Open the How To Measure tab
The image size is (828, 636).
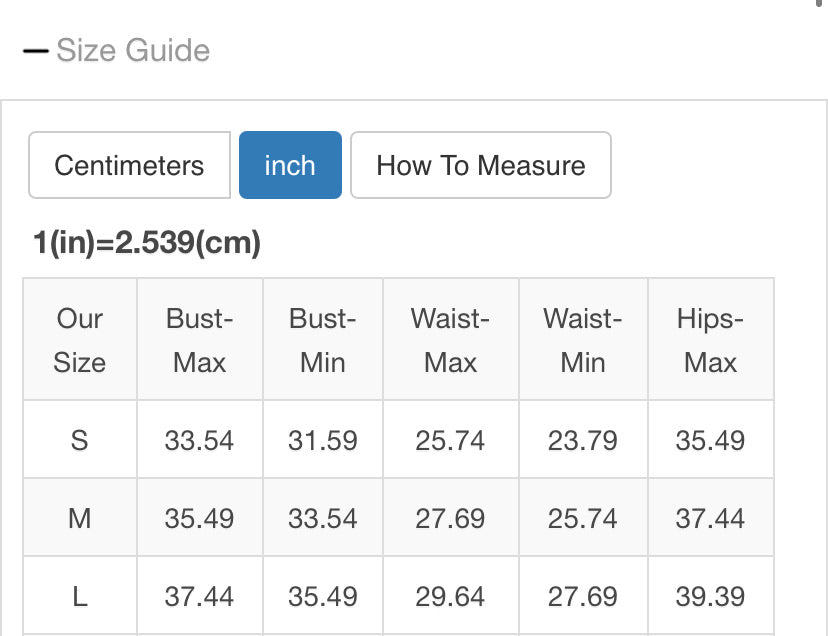[481, 165]
